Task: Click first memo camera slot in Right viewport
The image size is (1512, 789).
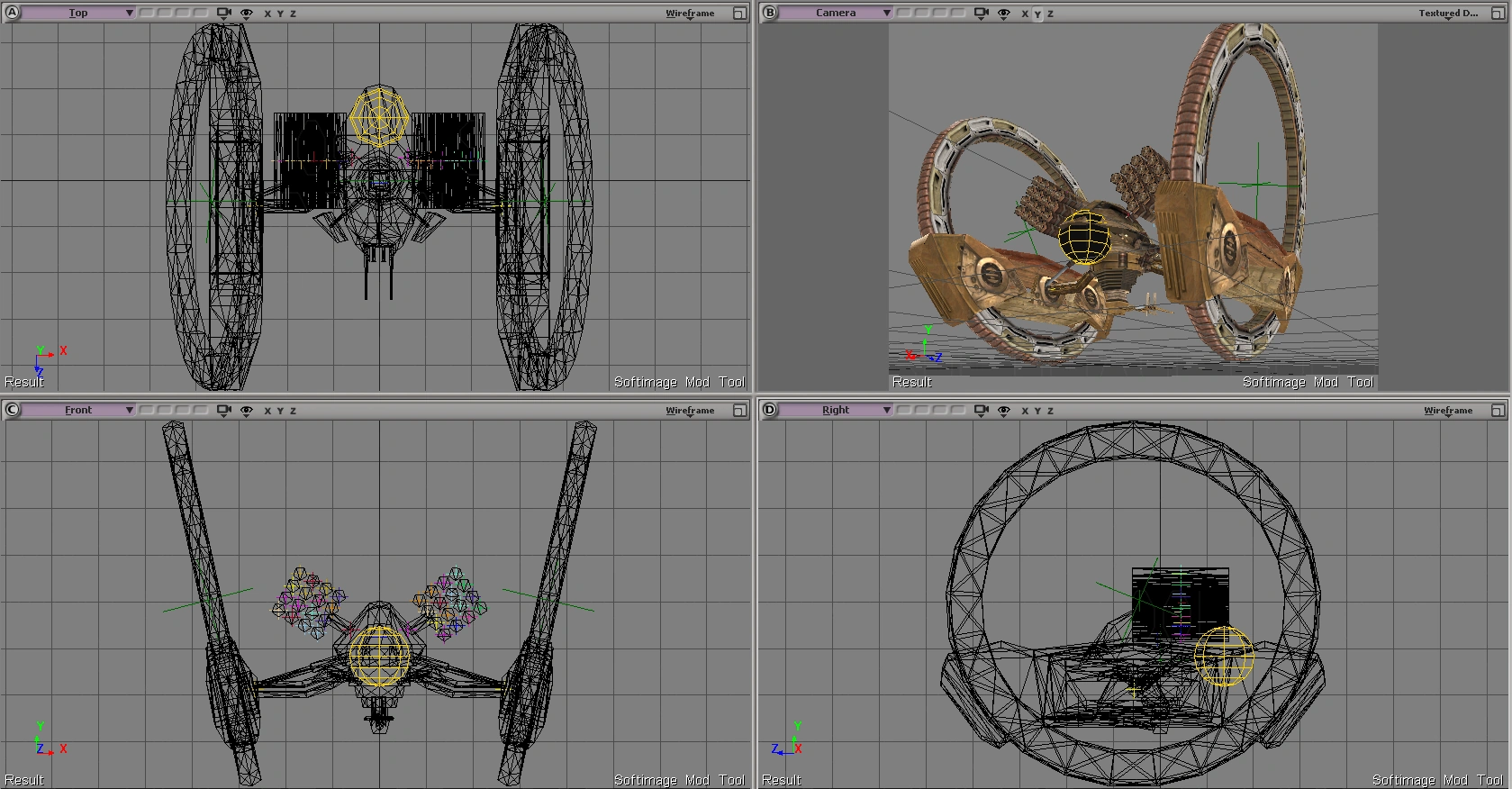Action: [x=903, y=411]
